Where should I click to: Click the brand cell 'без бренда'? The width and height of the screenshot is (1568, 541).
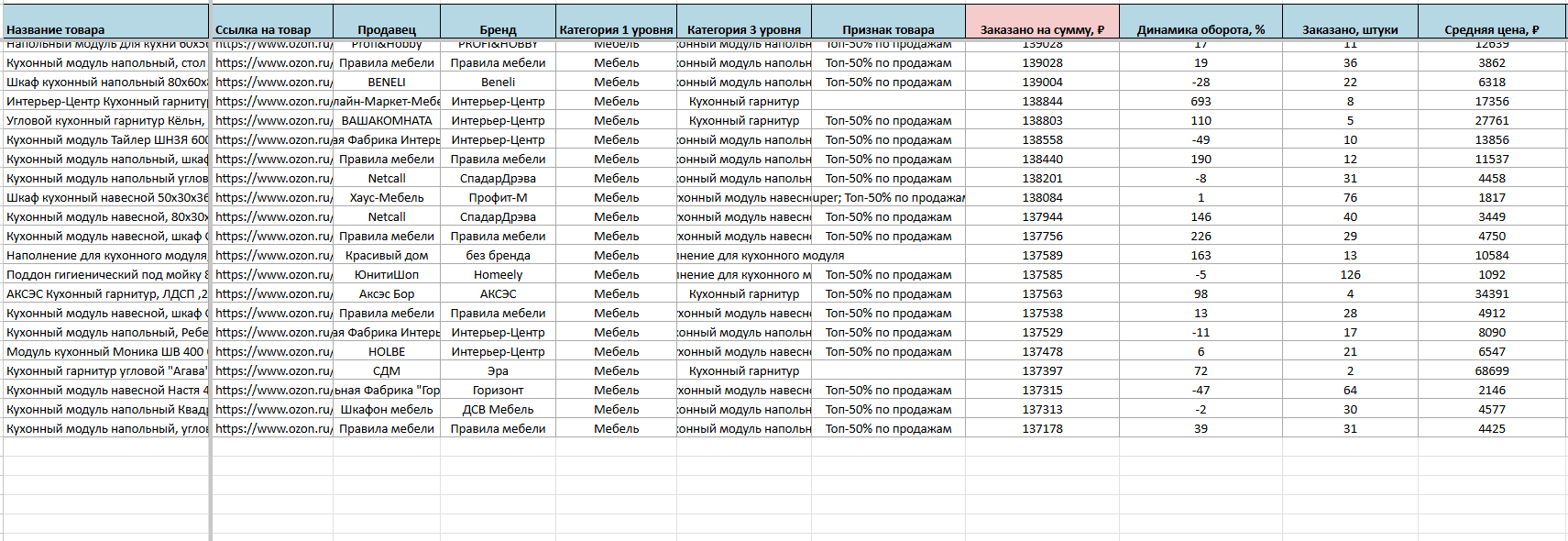(498, 255)
